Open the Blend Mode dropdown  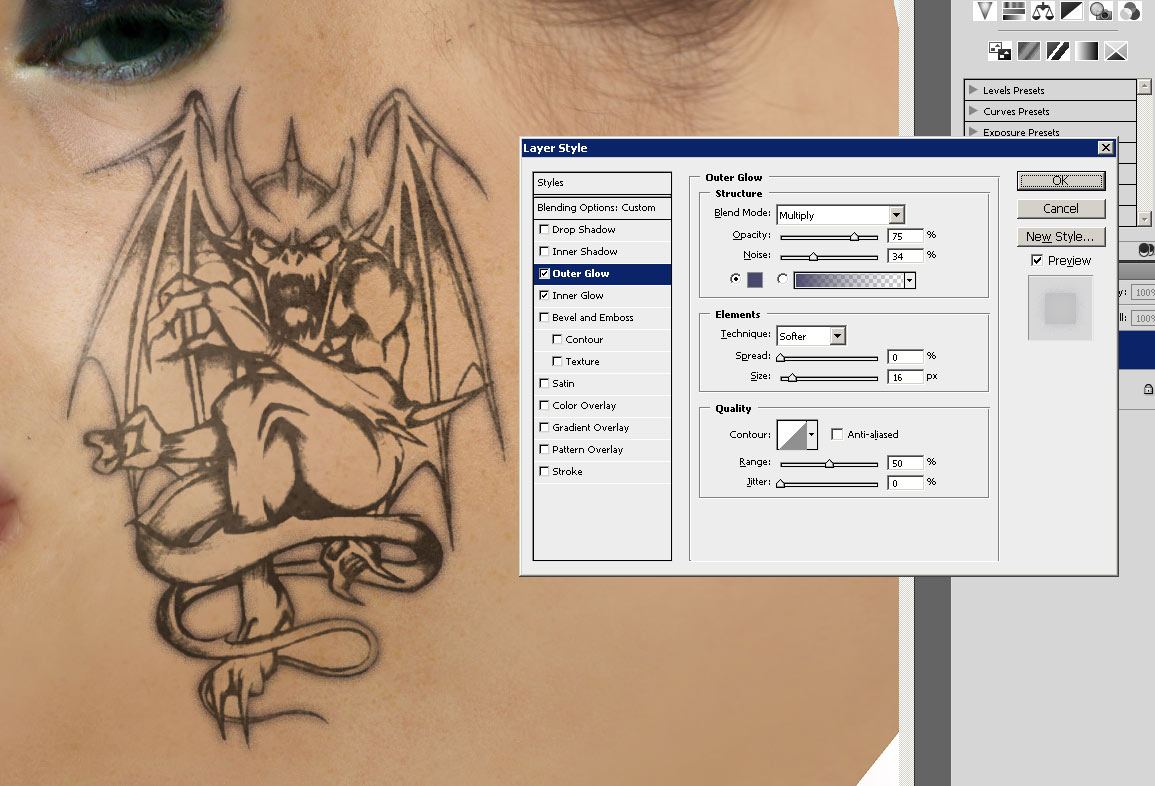pyautogui.click(x=896, y=215)
